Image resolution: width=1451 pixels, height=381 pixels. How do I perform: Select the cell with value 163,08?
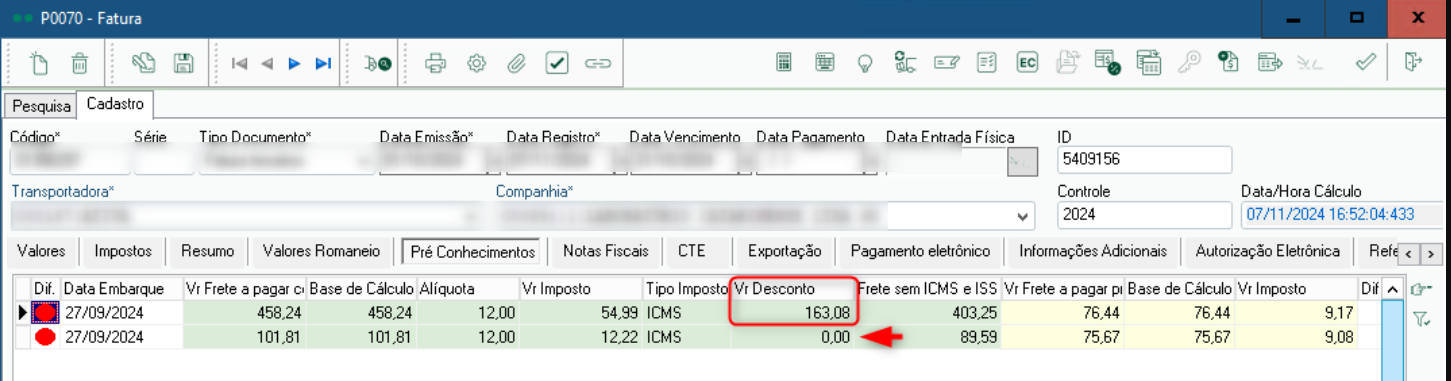click(793, 313)
